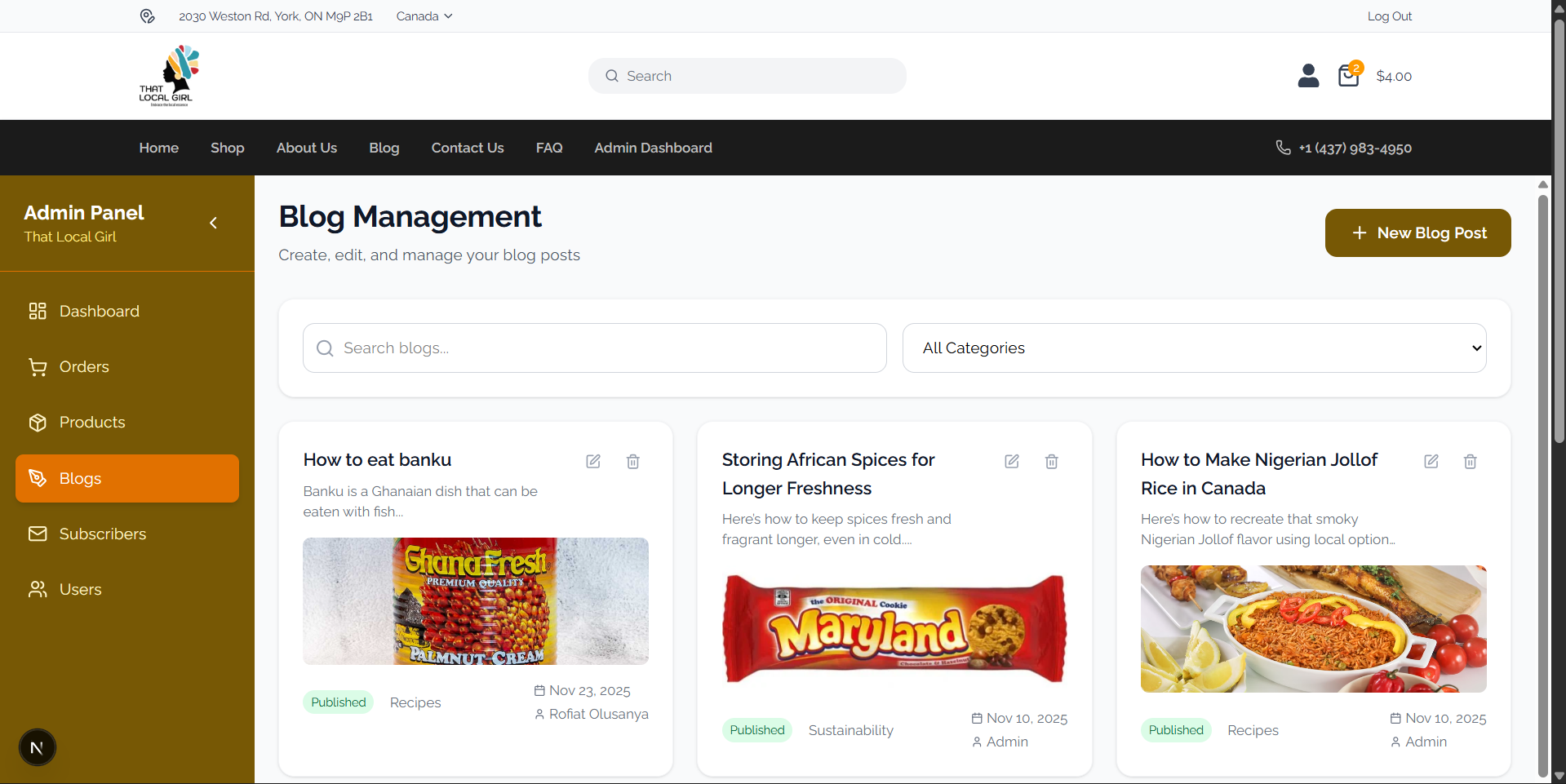Delete the Nigerian Jollof Rice post
The image size is (1566, 784).
pos(1470,462)
